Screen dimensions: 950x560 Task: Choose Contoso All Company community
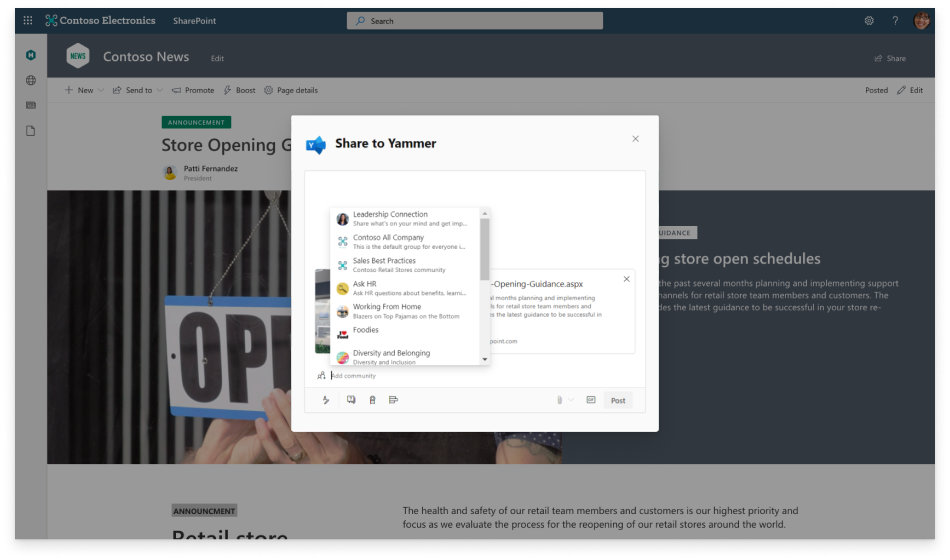tap(405, 242)
